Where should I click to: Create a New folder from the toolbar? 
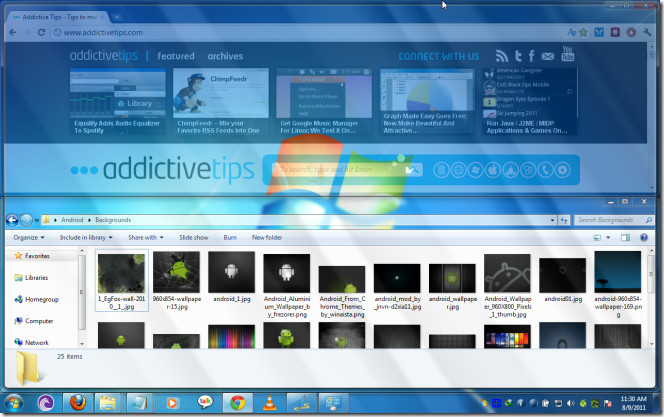click(x=267, y=237)
